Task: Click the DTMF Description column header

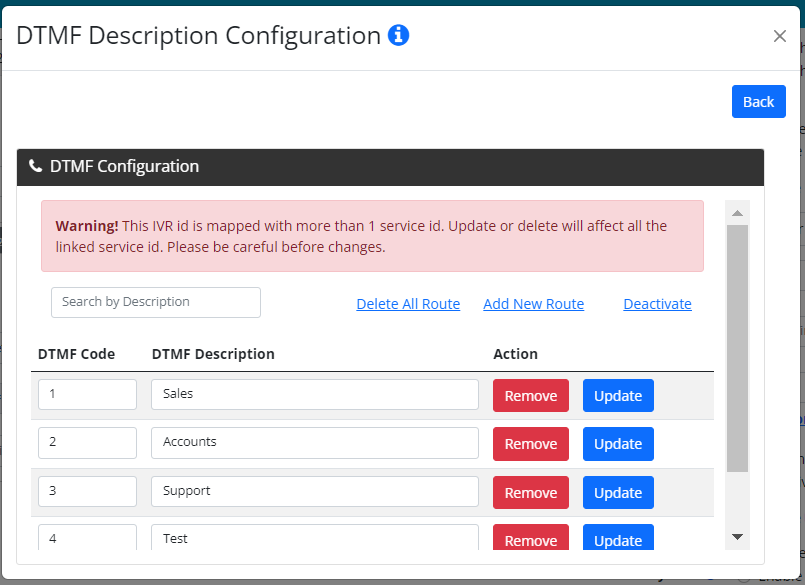Action: [213, 354]
